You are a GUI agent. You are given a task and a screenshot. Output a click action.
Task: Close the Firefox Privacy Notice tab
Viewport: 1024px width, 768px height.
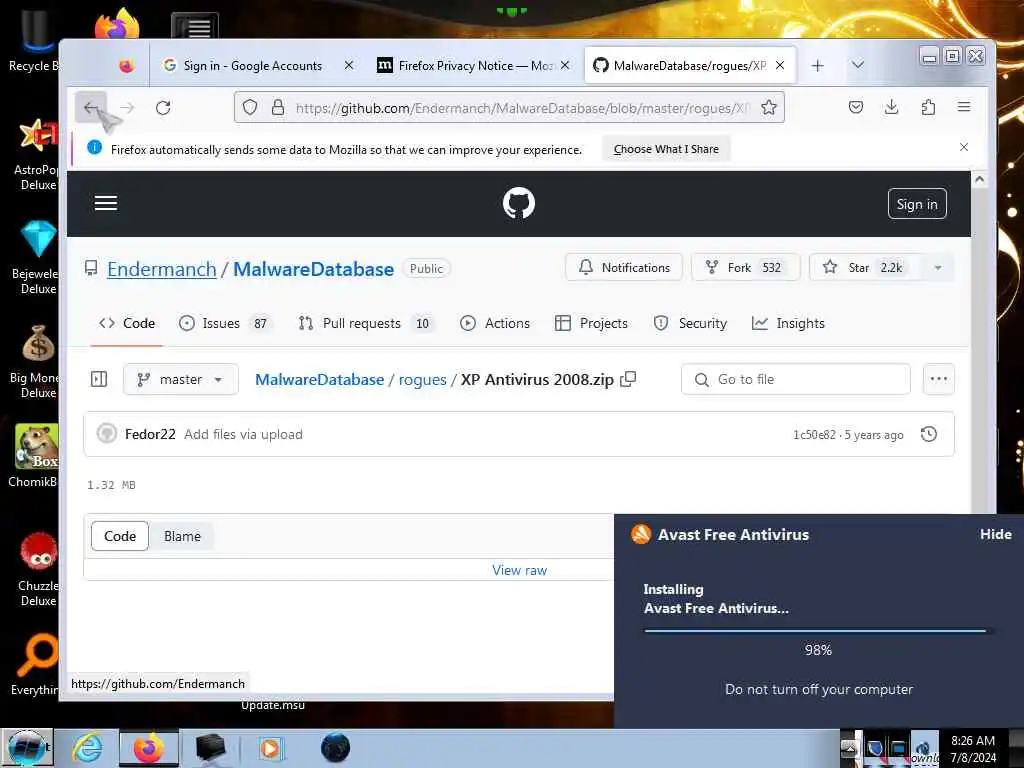coord(565,65)
